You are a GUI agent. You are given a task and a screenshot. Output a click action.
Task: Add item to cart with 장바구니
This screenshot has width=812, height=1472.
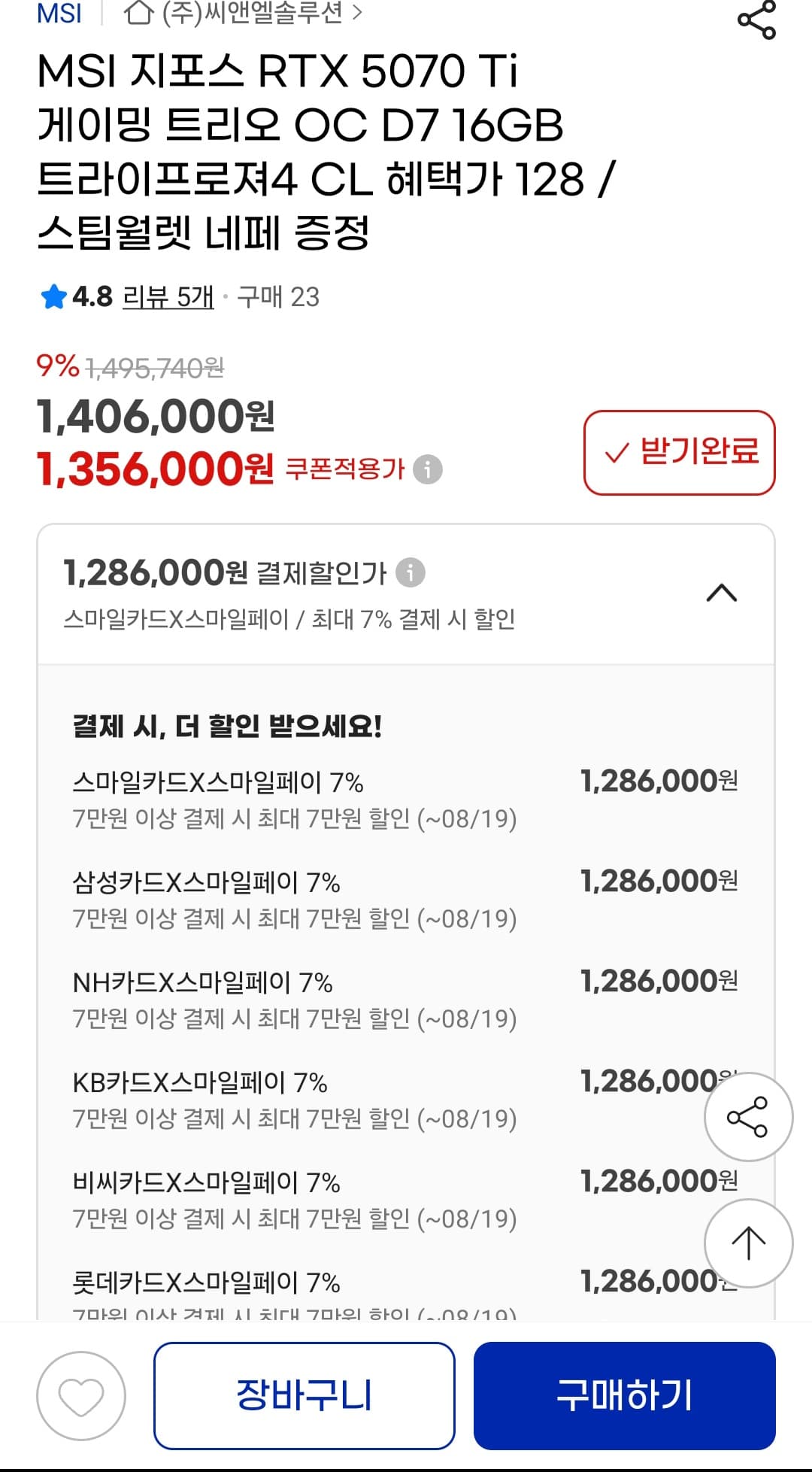[x=304, y=1396]
